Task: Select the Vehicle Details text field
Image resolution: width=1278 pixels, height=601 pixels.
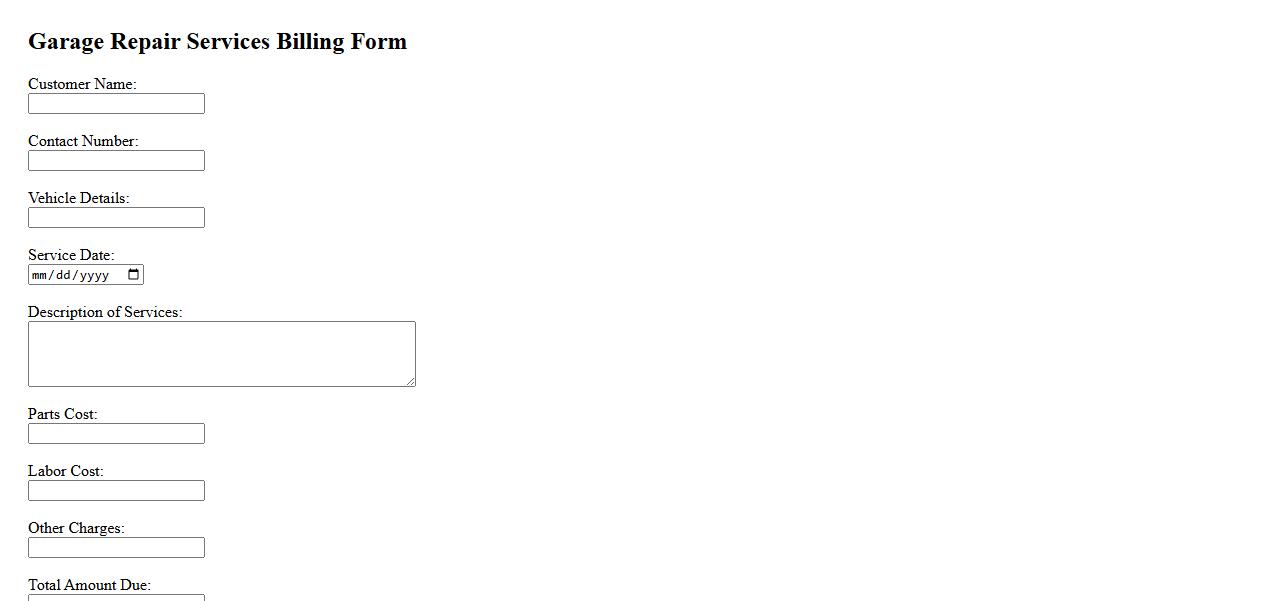Action: tap(116, 218)
